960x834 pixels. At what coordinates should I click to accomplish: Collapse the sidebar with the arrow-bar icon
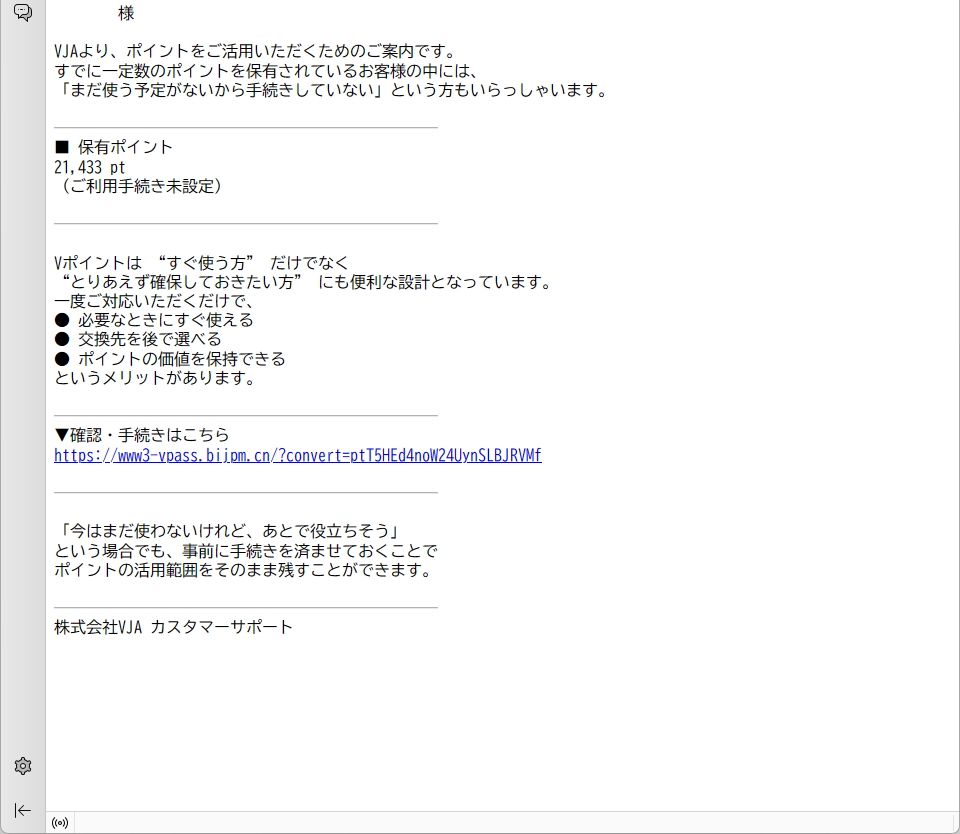point(22,810)
